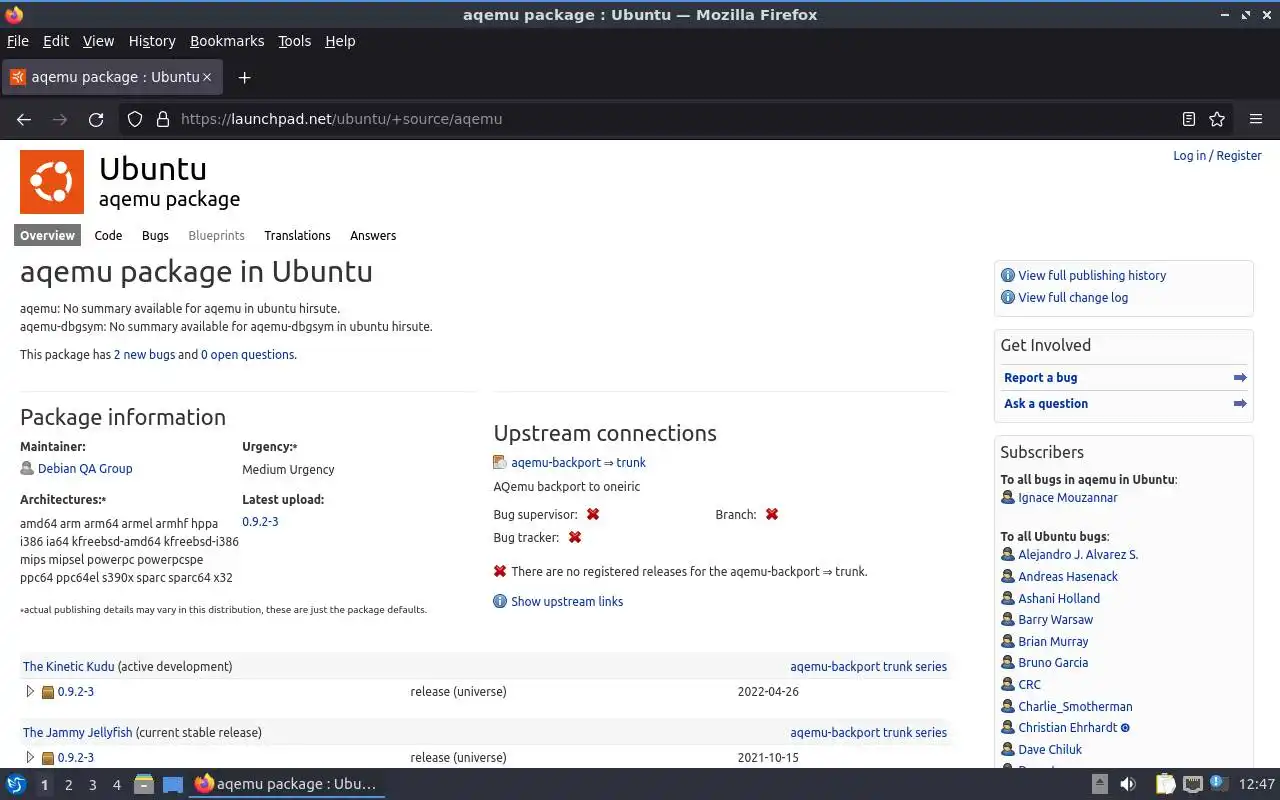
Task: Open the Edit menu
Action: [x=56, y=41]
